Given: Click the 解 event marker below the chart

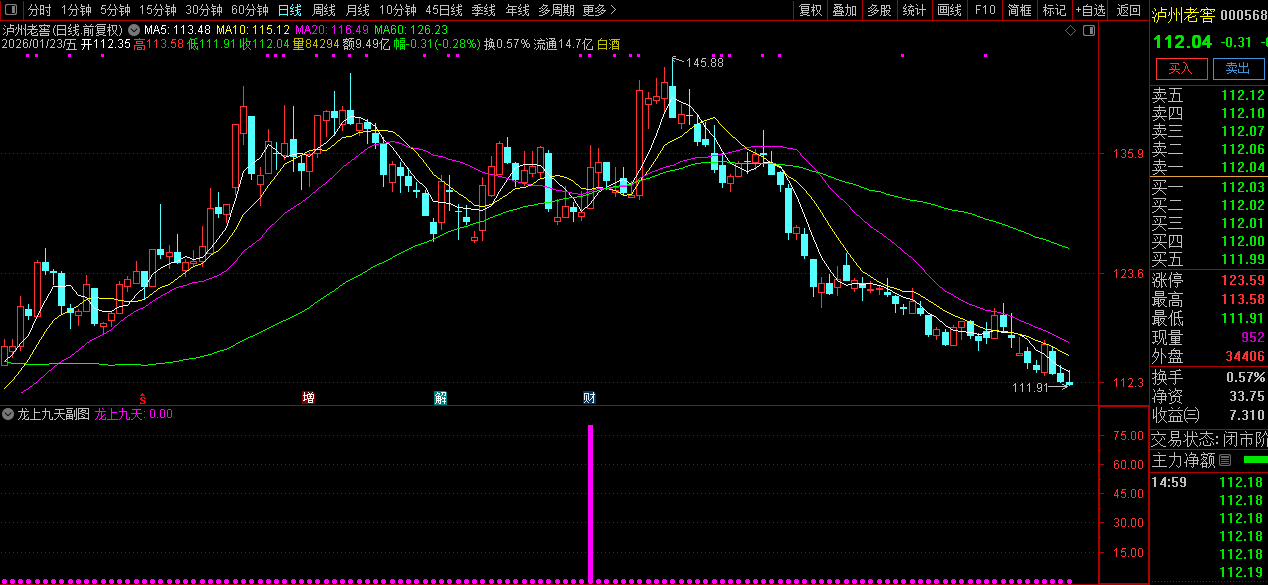Looking at the screenshot, I should [x=440, y=397].
